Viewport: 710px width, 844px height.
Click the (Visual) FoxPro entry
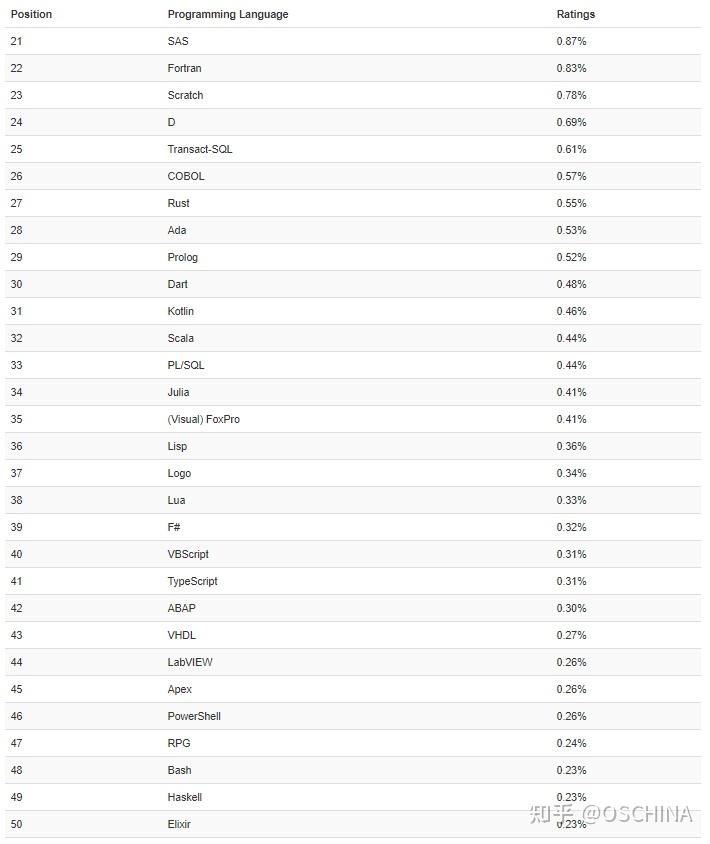203,420
